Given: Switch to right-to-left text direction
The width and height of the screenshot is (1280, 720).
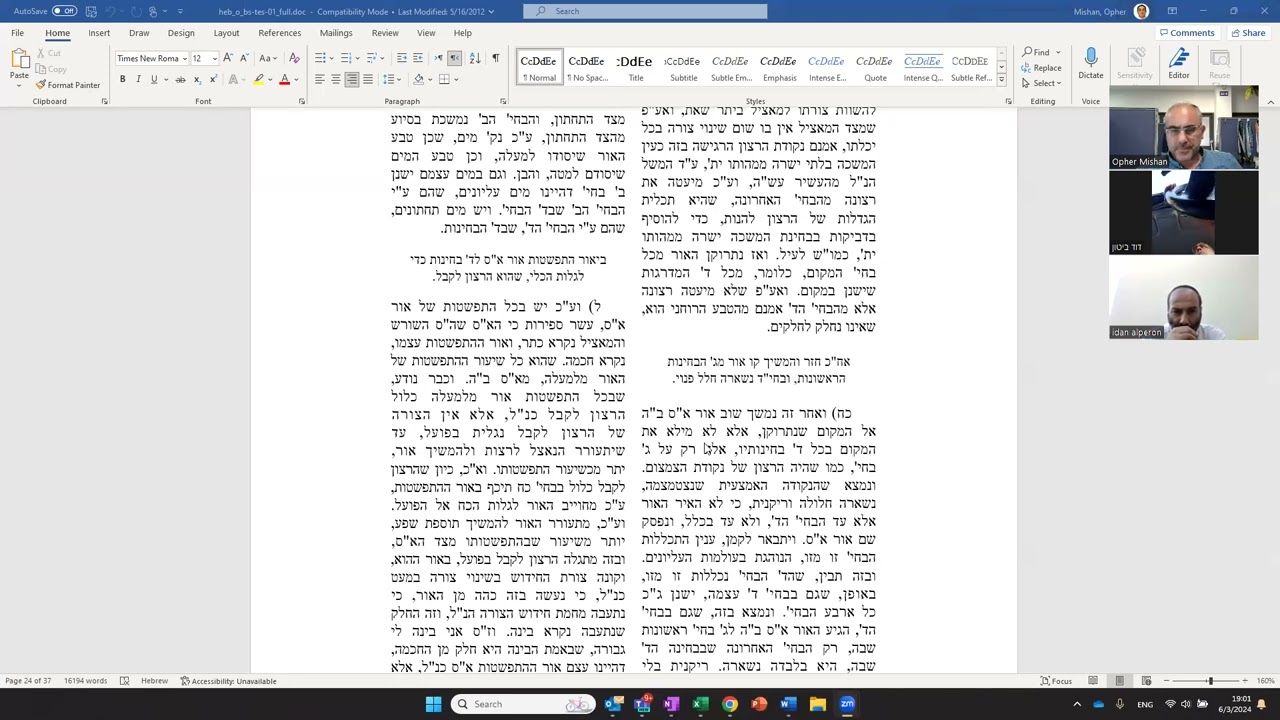Looking at the screenshot, I should click(x=454, y=58).
